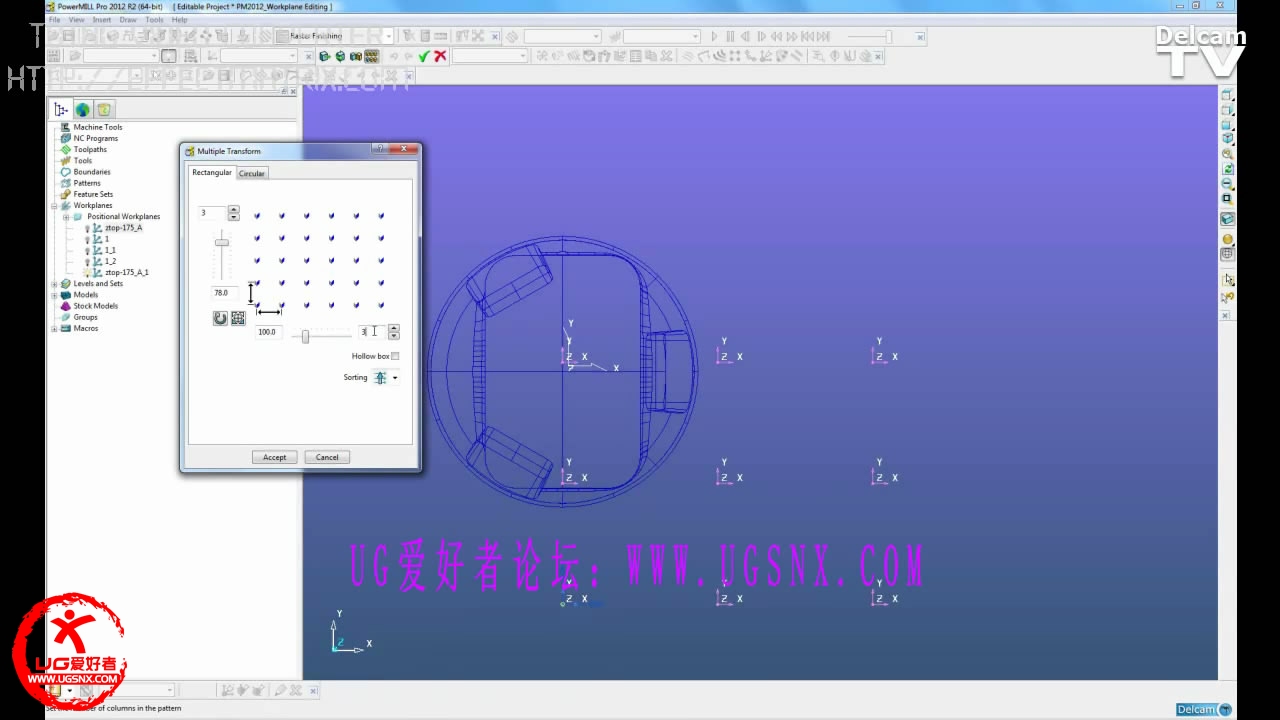The width and height of the screenshot is (1280, 720).
Task: Collapse the Workplanes tree node
Action: pyautogui.click(x=55, y=205)
